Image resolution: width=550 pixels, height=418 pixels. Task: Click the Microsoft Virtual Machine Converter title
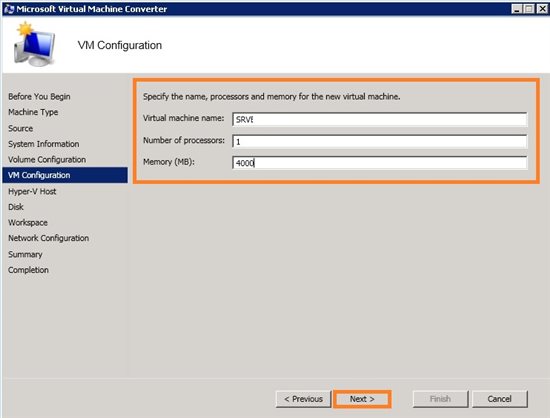pos(92,9)
